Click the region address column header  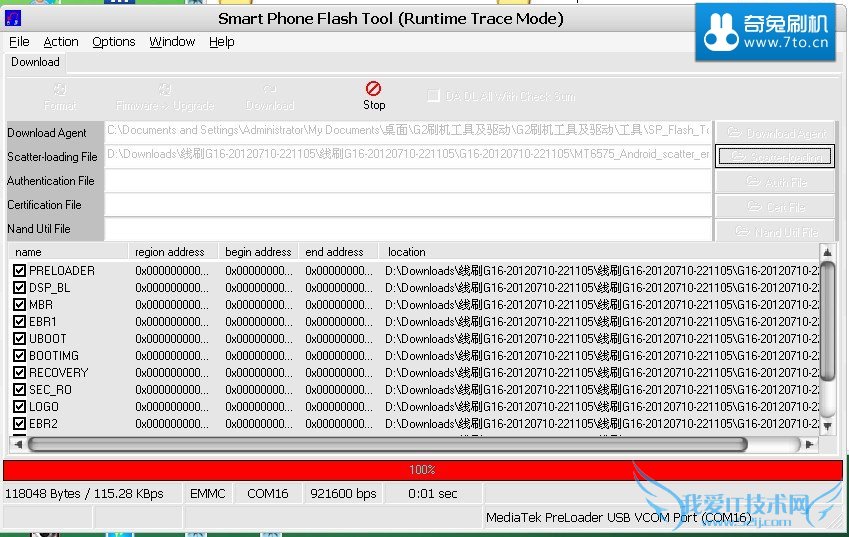pyautogui.click(x=173, y=252)
